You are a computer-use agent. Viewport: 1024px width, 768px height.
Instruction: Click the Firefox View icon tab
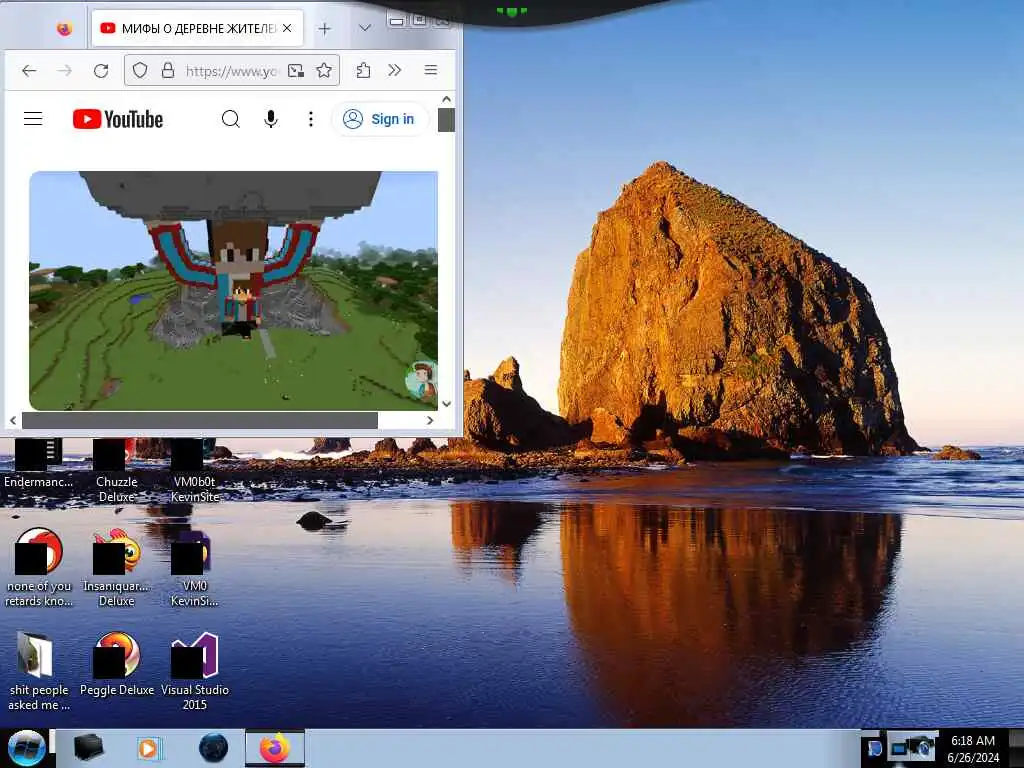coord(63,29)
